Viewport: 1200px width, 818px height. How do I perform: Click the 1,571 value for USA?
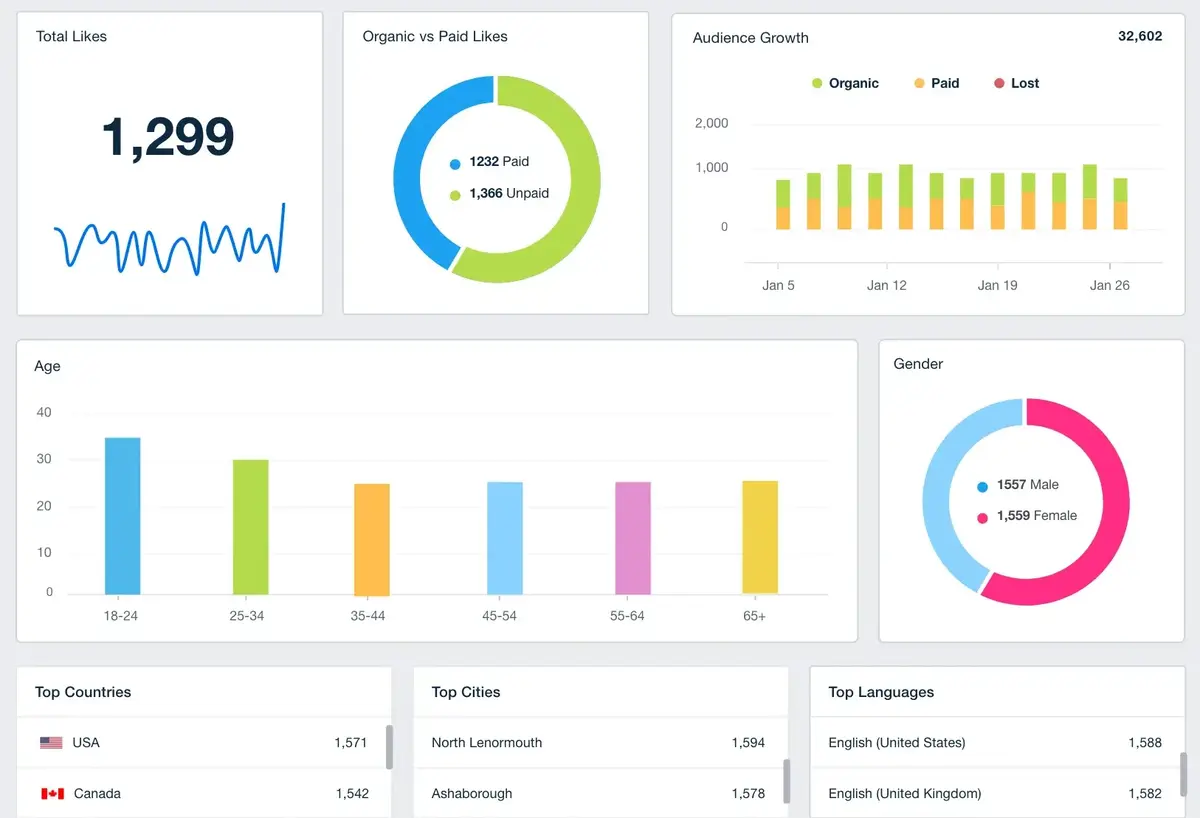[351, 743]
